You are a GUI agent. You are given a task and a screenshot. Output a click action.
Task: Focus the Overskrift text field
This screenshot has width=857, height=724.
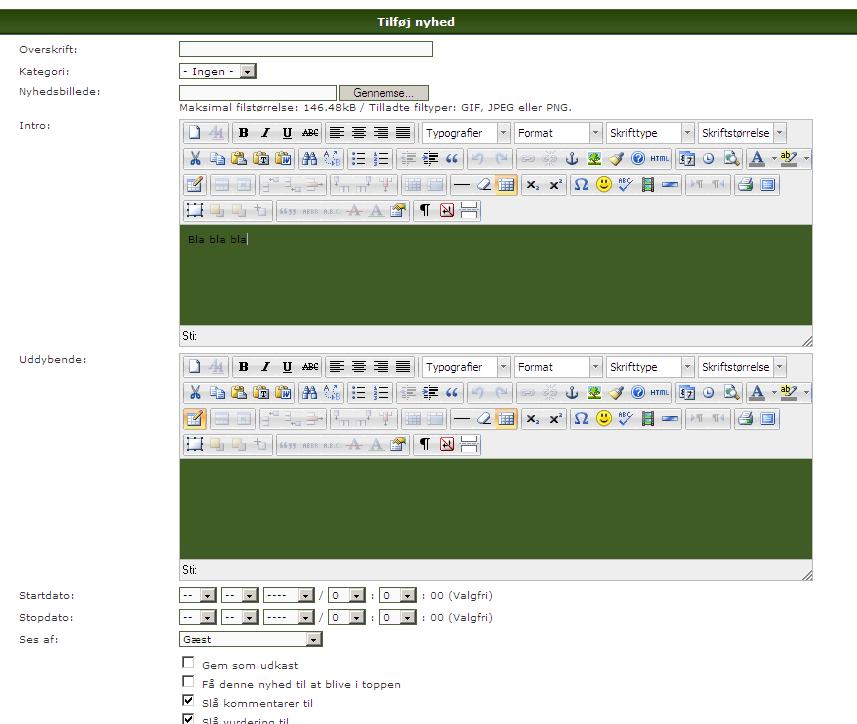pyautogui.click(x=306, y=49)
